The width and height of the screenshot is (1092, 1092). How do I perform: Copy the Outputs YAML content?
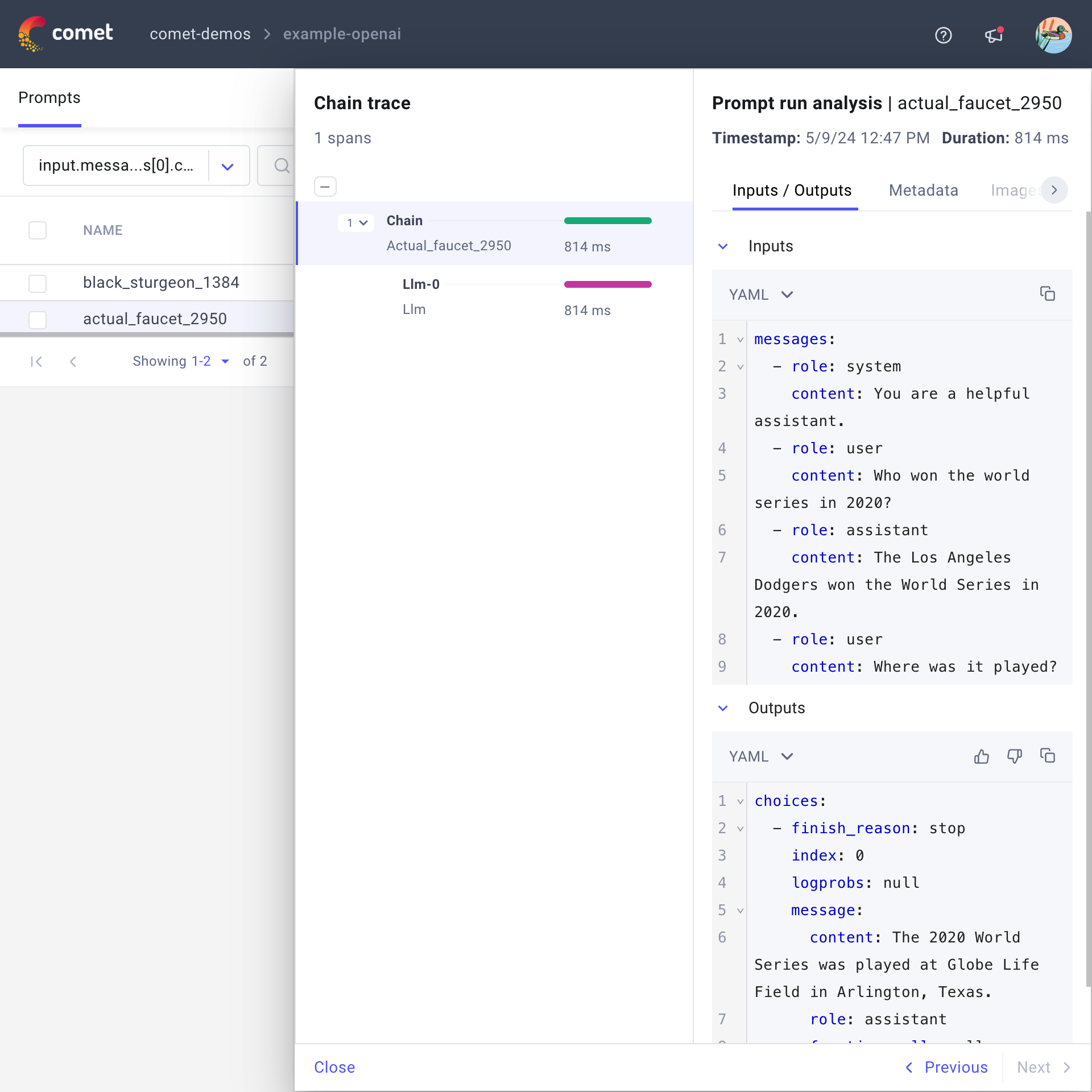1048,756
